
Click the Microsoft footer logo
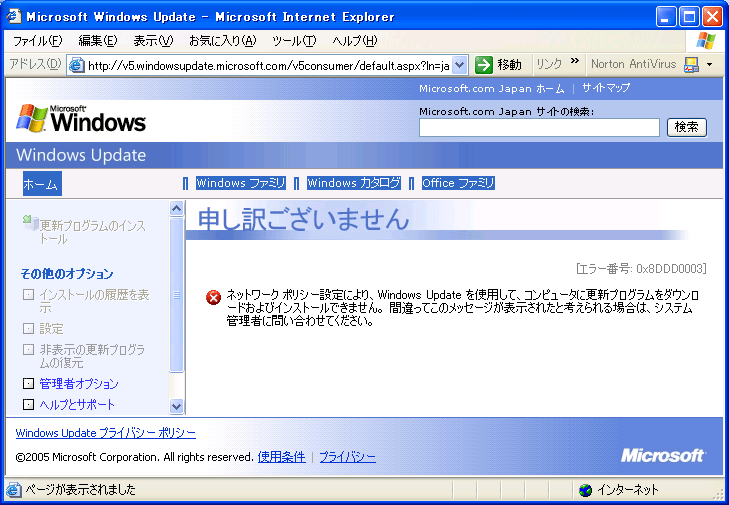663,455
